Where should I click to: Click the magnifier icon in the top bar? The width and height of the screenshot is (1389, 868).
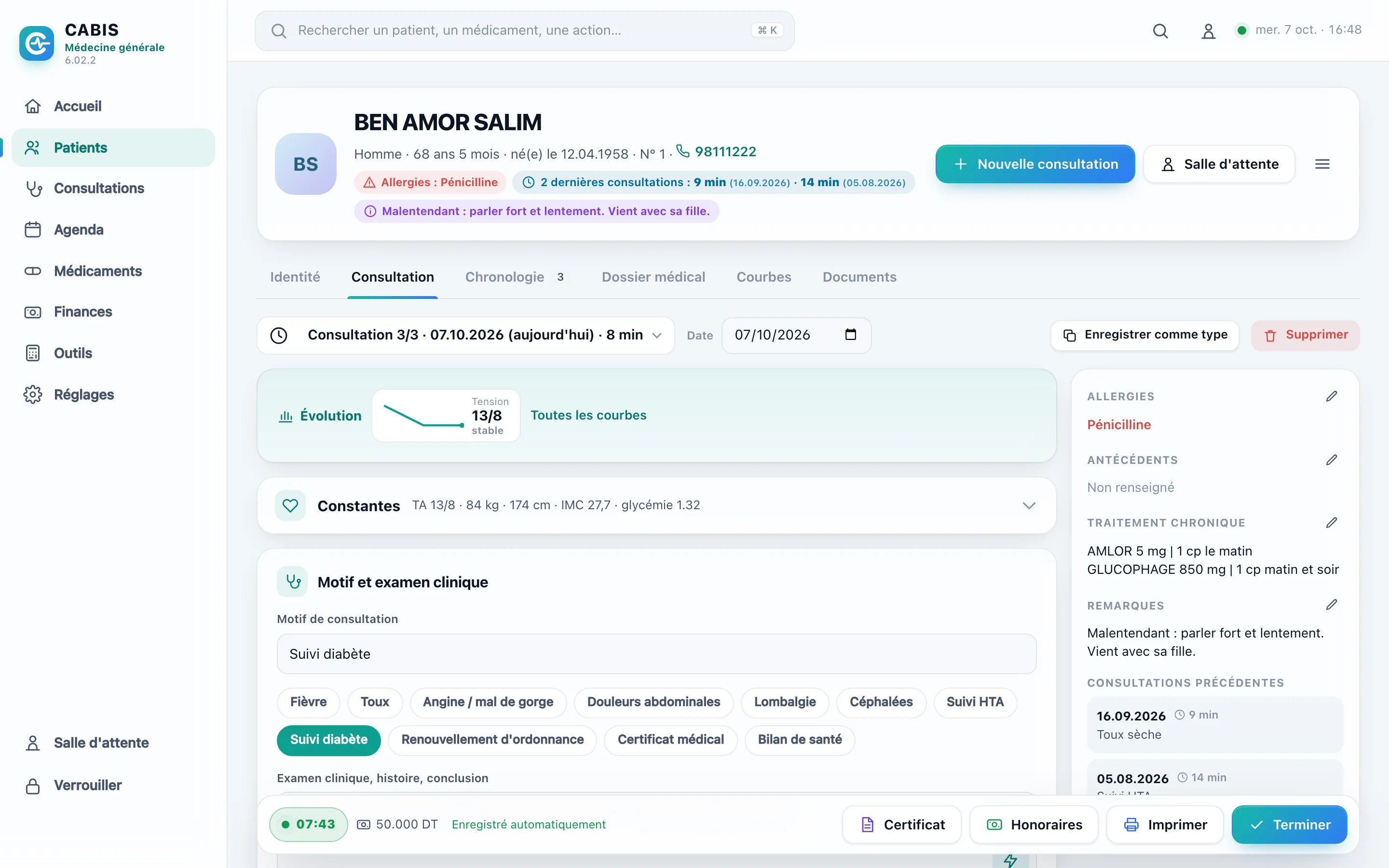click(1160, 30)
